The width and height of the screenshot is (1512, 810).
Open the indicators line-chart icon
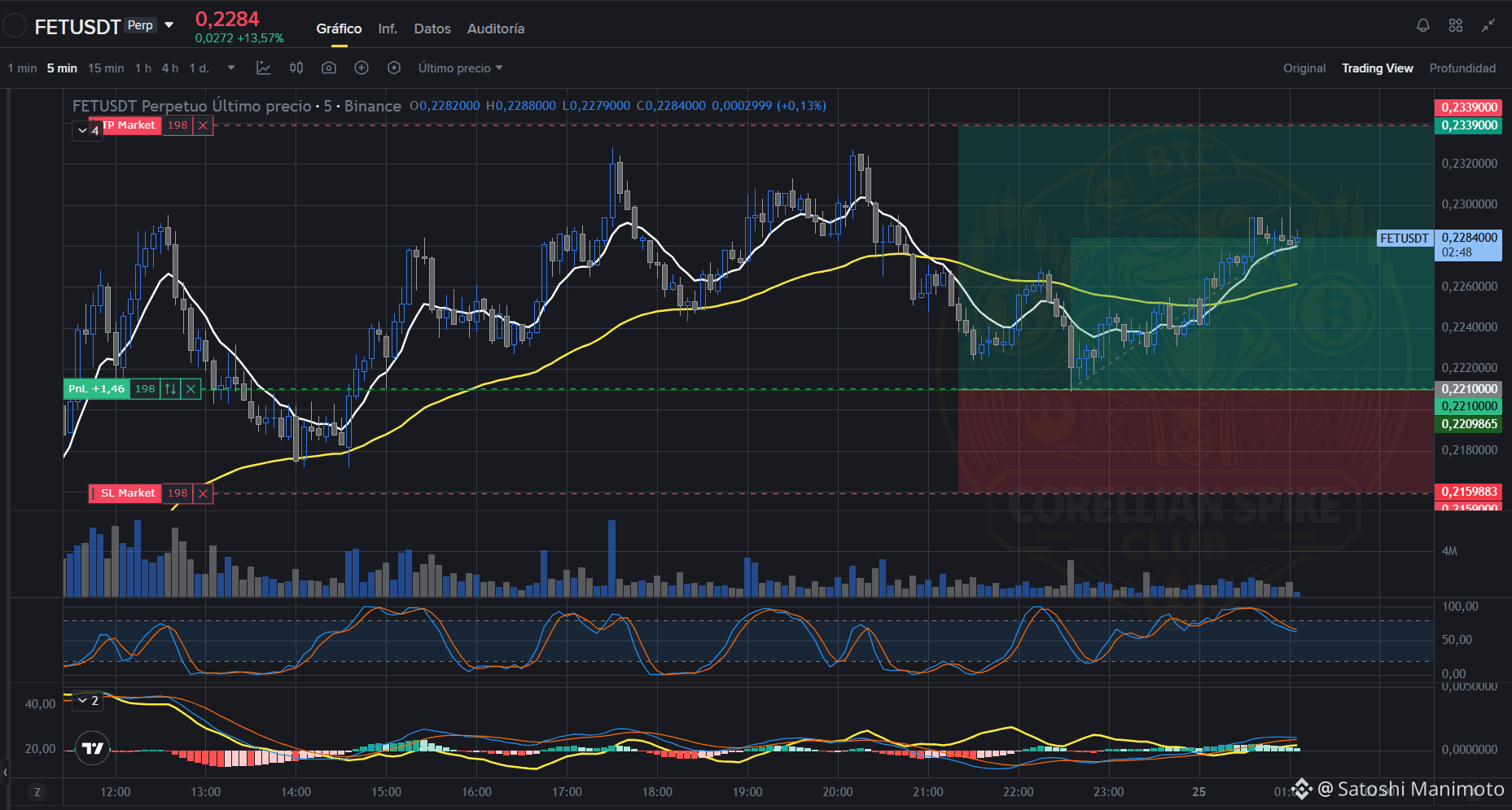(x=263, y=68)
